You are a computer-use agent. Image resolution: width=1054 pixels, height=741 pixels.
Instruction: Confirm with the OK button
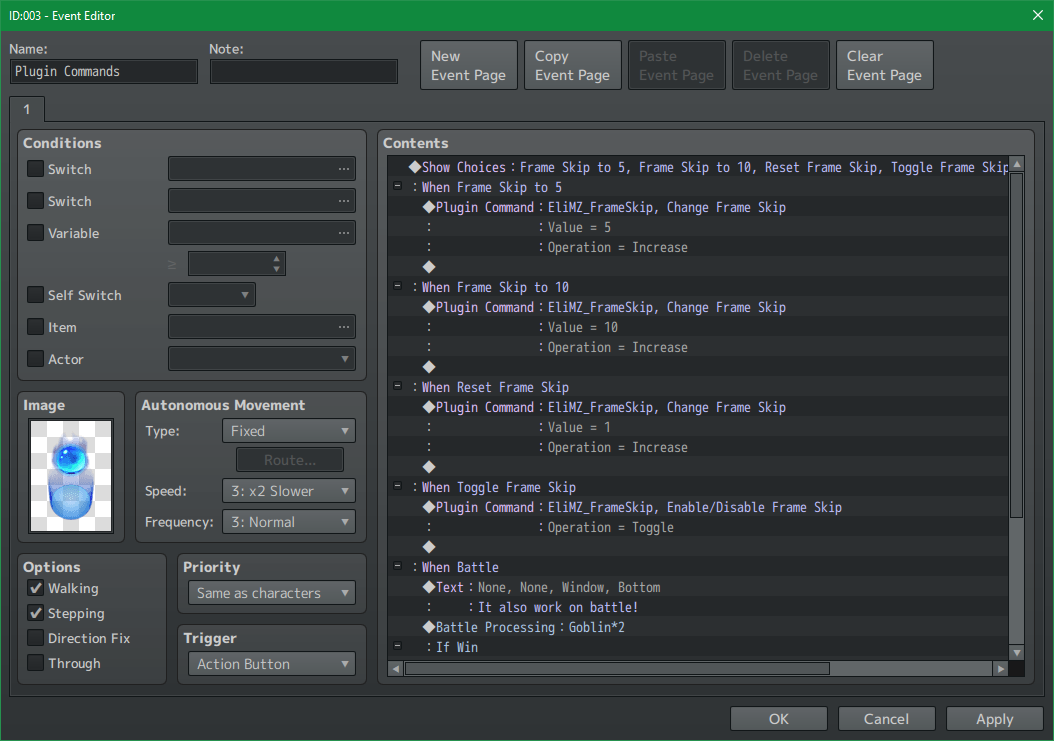(778, 719)
